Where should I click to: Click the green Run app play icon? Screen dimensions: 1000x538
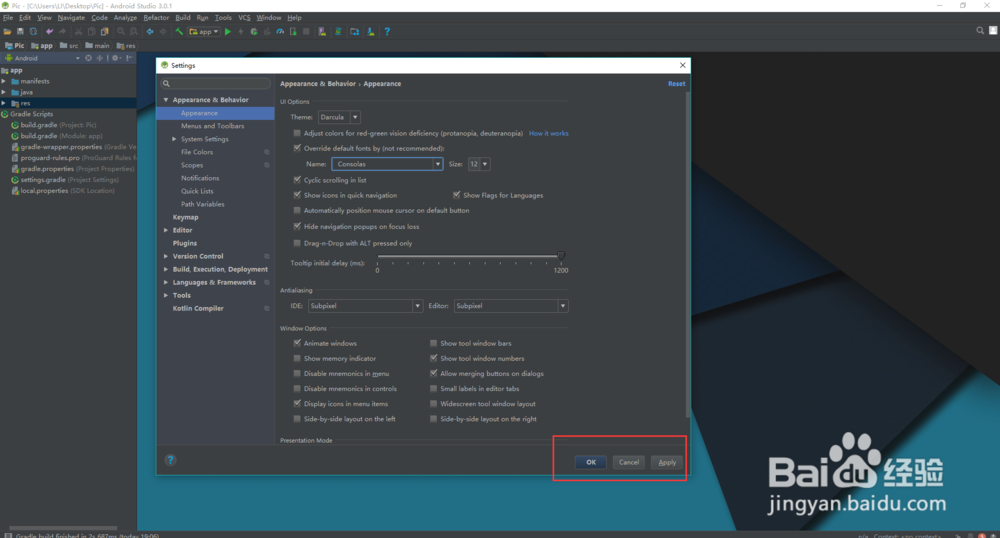click(228, 31)
